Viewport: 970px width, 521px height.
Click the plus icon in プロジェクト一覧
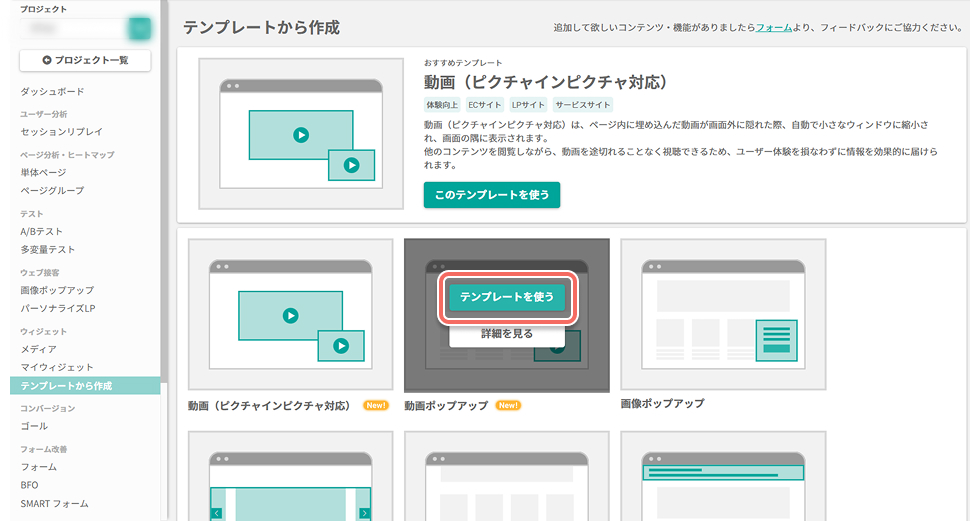coord(46,60)
